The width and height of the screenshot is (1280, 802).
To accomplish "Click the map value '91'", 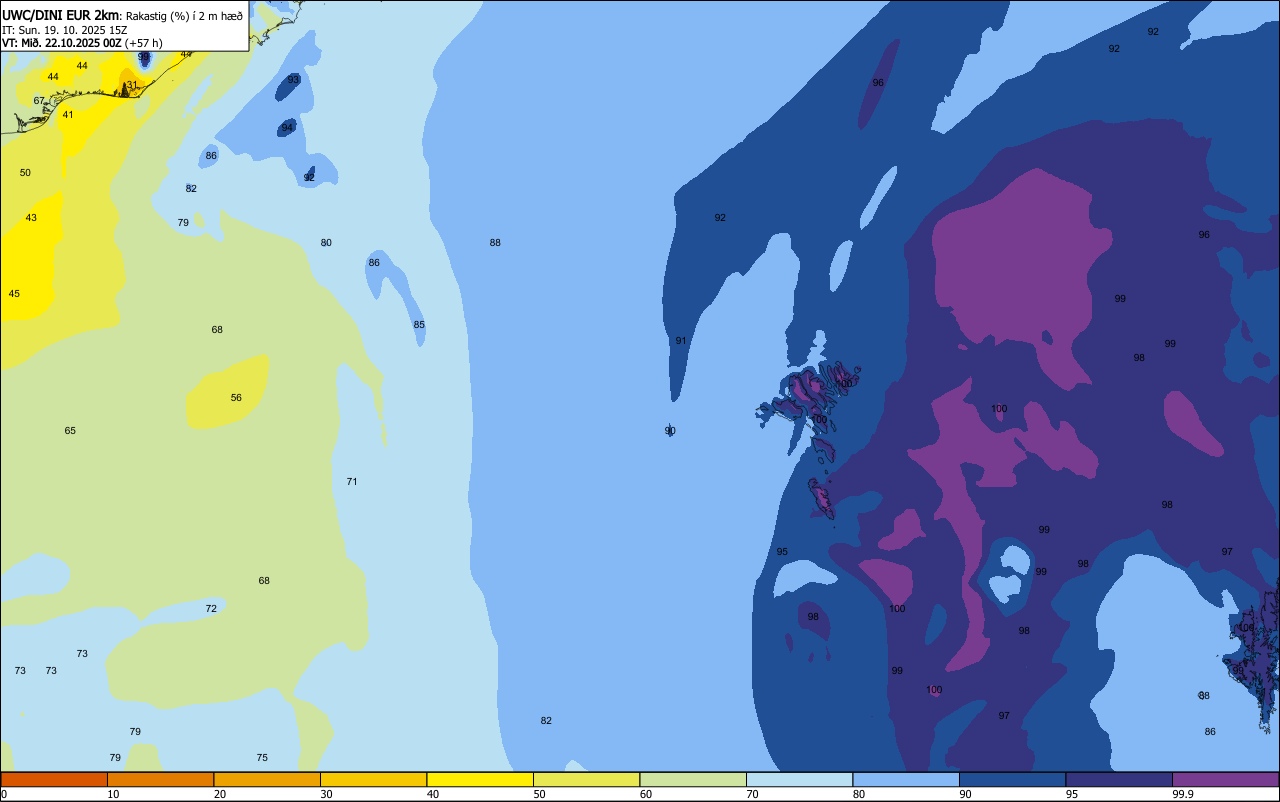I will (681, 341).
